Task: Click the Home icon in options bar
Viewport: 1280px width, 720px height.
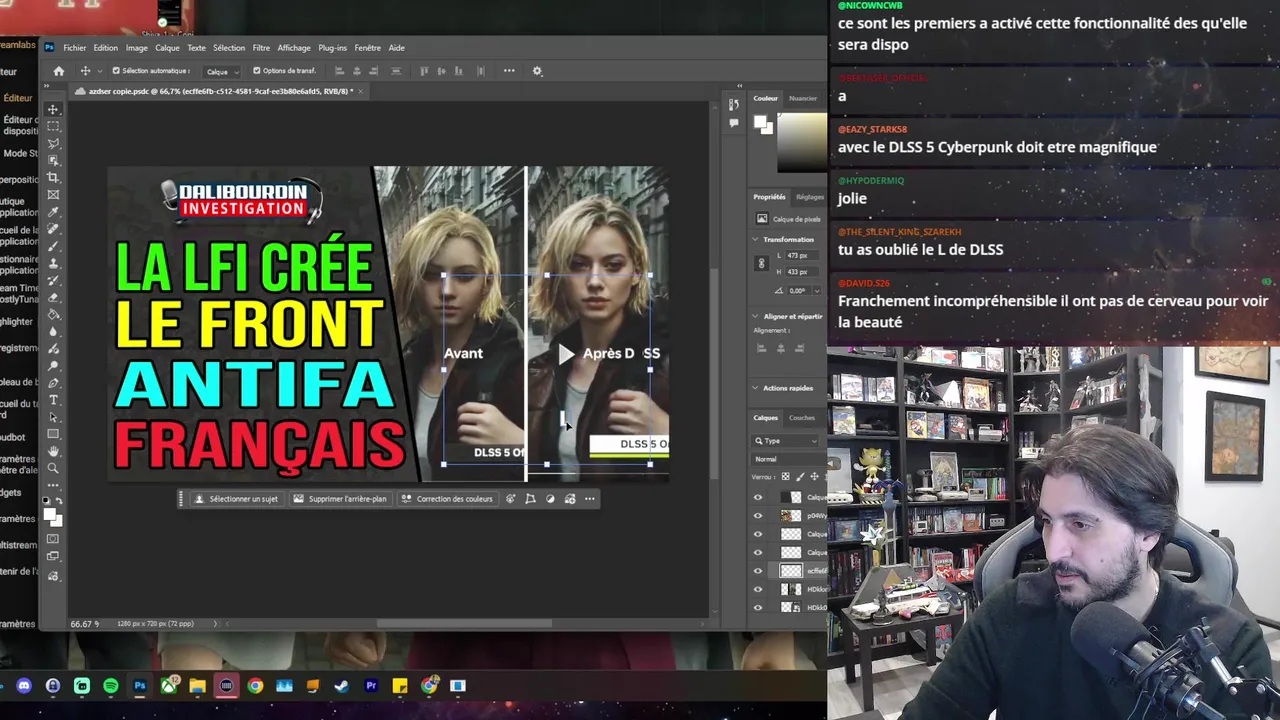Action: [x=58, y=71]
